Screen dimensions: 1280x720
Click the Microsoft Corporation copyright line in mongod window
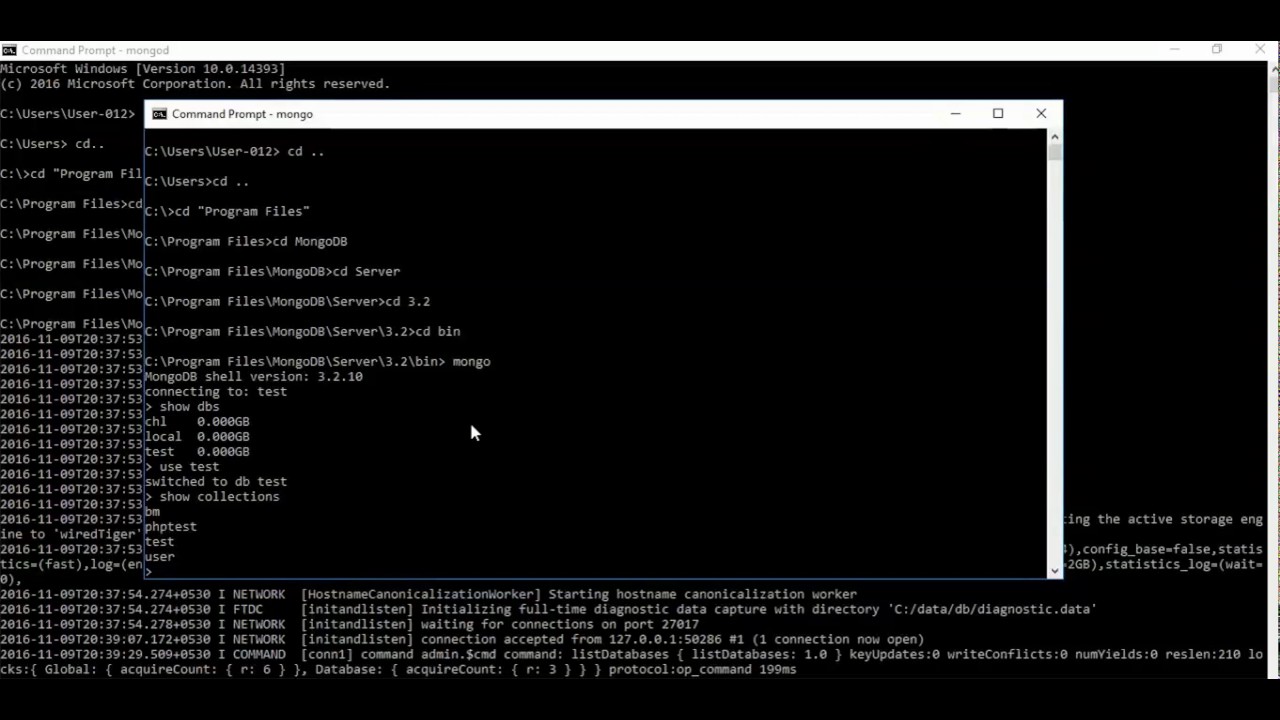pyautogui.click(x=195, y=84)
